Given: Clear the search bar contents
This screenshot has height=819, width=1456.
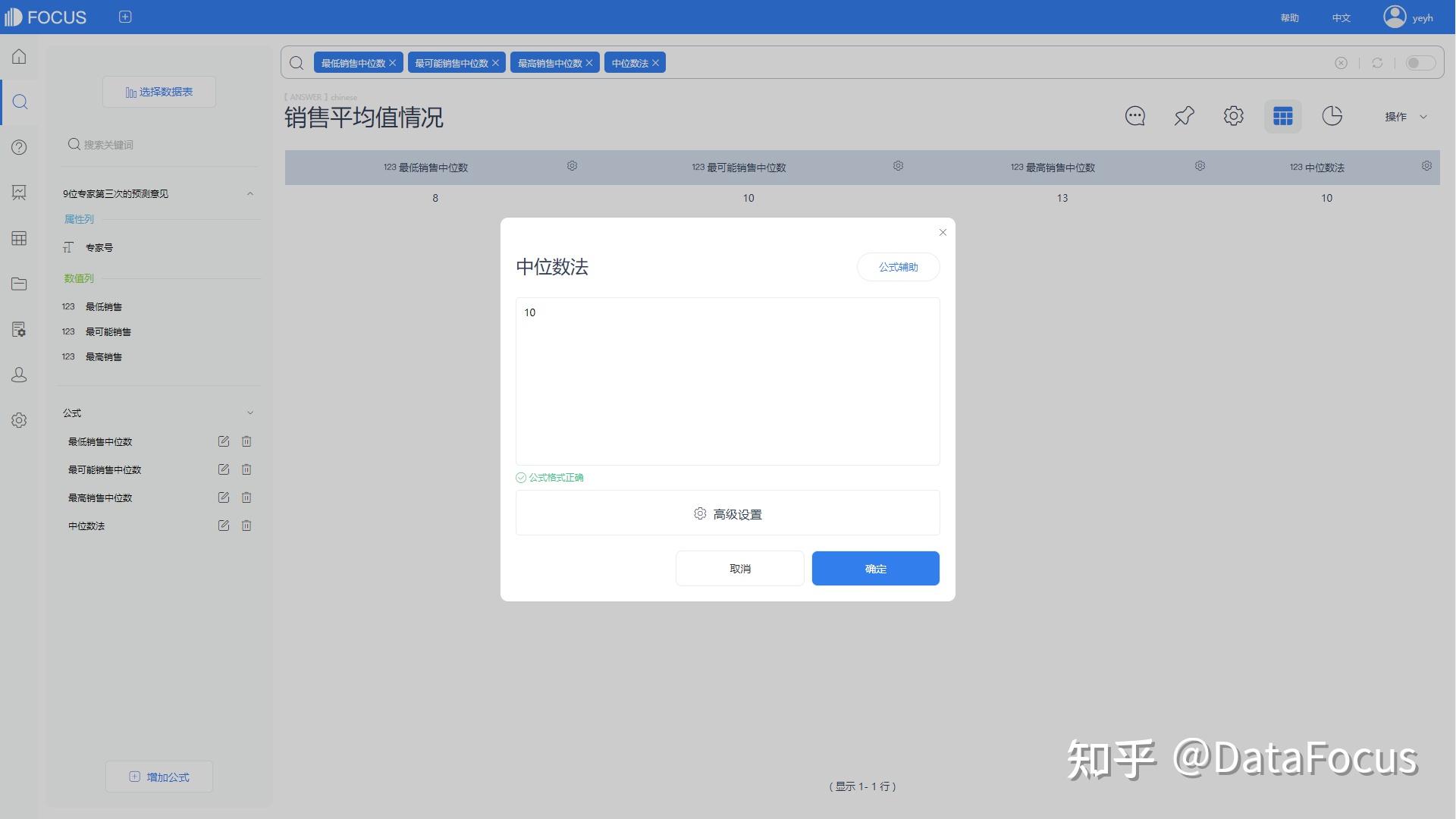Looking at the screenshot, I should pos(1341,63).
